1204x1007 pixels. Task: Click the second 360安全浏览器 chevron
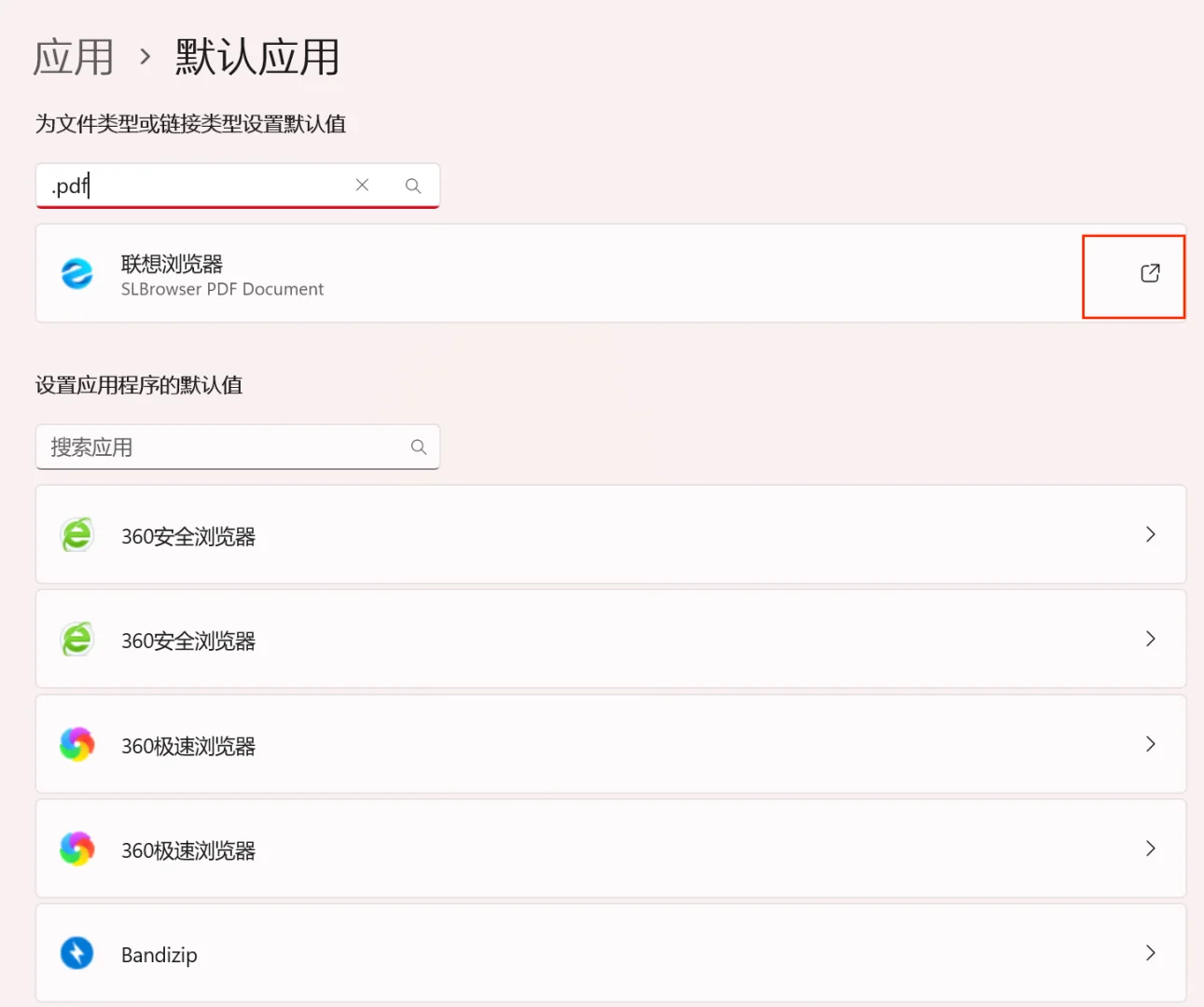(x=1150, y=639)
